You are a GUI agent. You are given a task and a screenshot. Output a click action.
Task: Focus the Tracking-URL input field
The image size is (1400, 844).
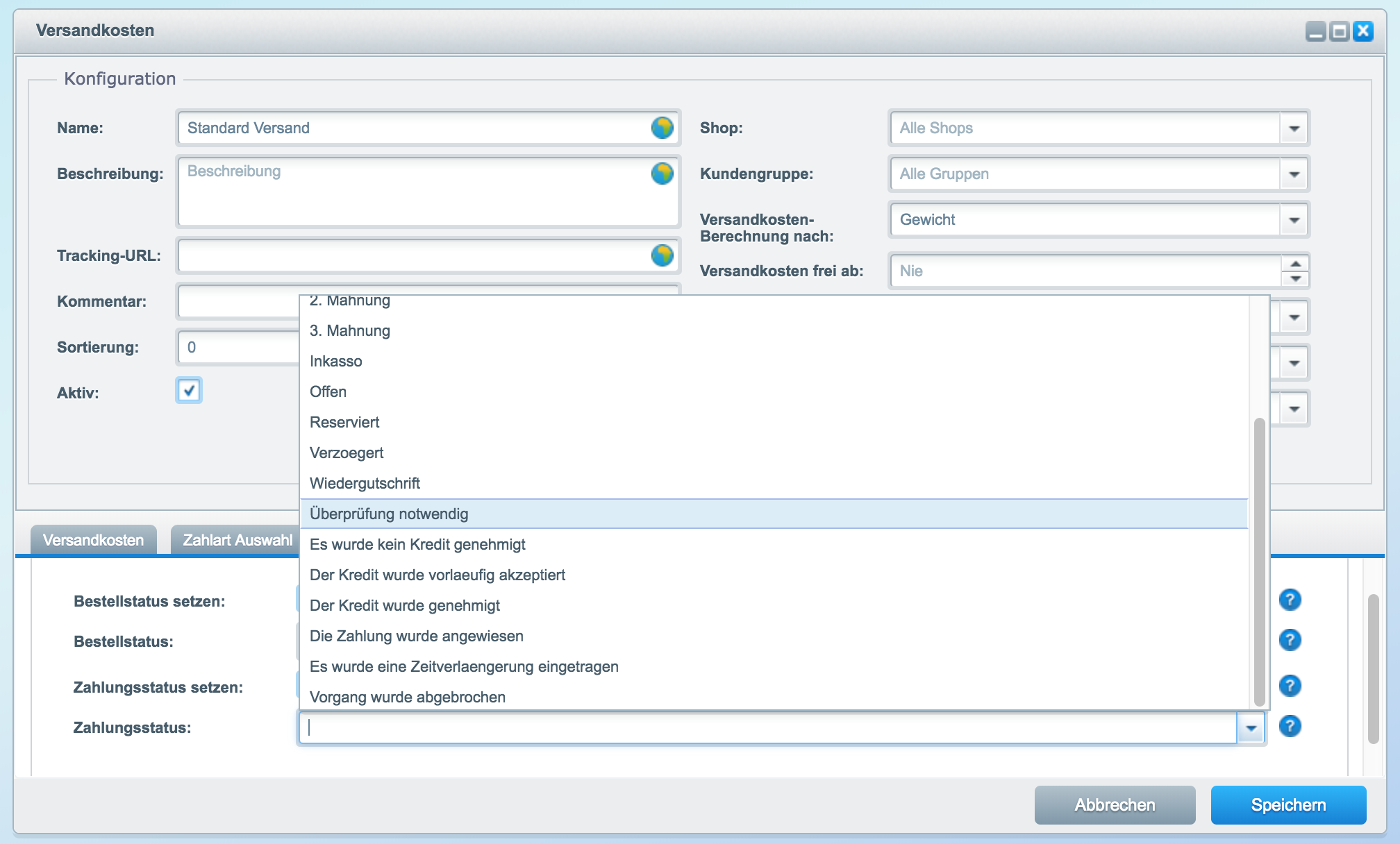[x=428, y=255]
